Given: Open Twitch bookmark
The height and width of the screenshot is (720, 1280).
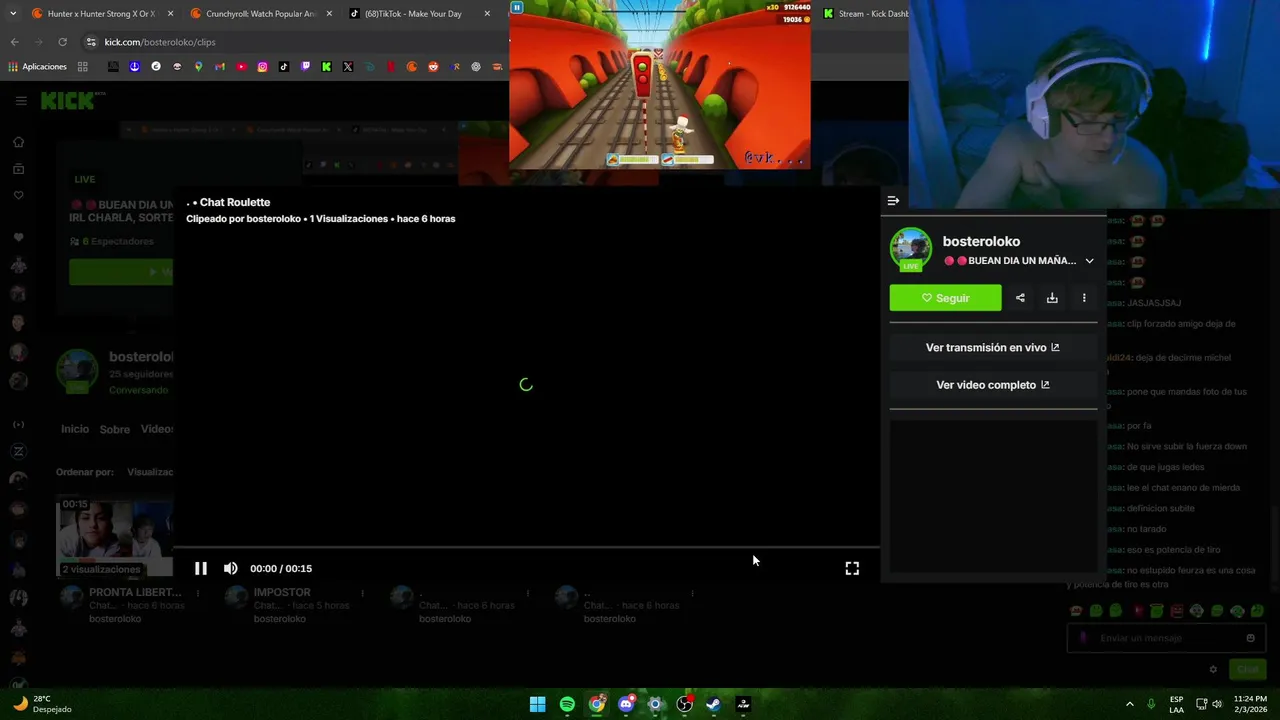Looking at the screenshot, I should tap(306, 67).
